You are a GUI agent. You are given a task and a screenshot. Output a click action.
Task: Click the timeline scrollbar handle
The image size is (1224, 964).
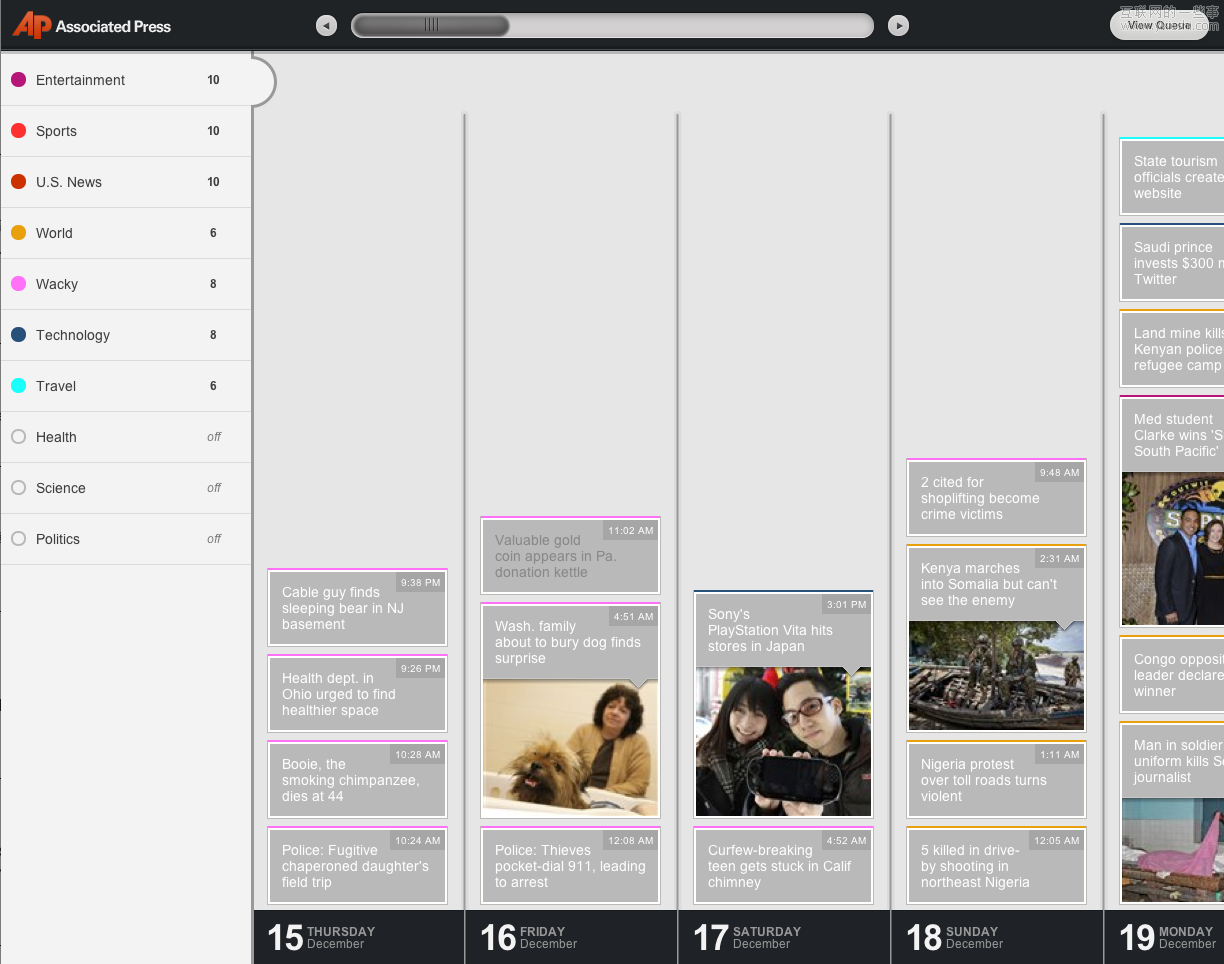[x=431, y=26]
